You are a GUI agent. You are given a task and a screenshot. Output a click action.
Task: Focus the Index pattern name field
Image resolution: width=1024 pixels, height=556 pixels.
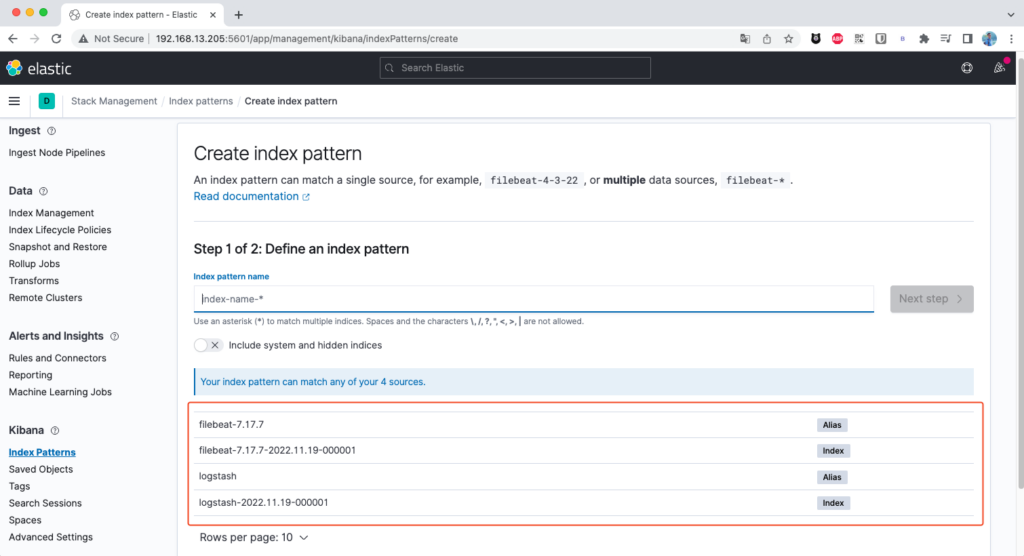point(534,299)
